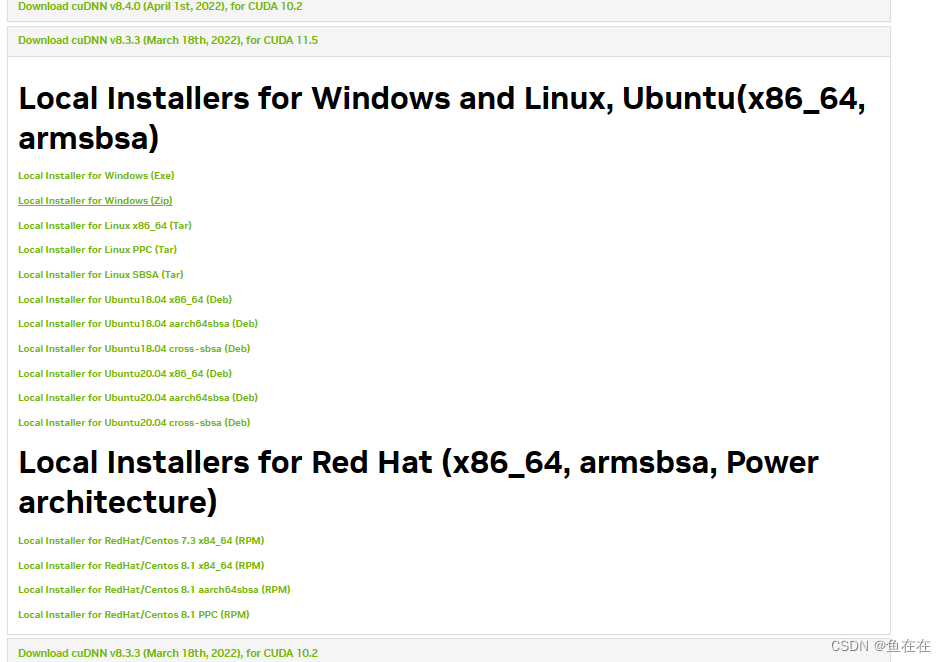The height and width of the screenshot is (662, 946).
Task: Open Local Installer for Linux x86_64 (Tar)
Action: click(105, 226)
